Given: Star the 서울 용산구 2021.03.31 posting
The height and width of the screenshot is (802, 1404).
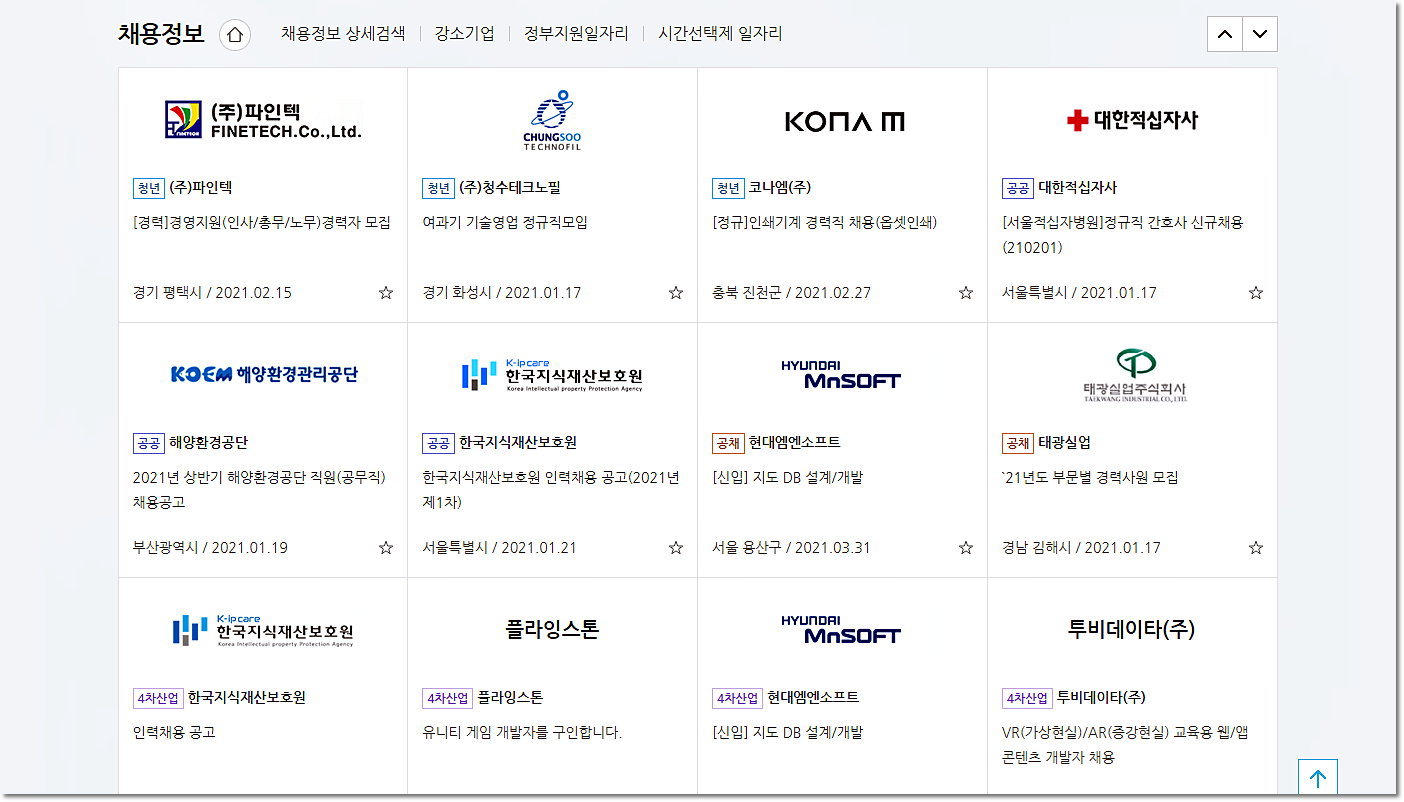Looking at the screenshot, I should point(966,548).
